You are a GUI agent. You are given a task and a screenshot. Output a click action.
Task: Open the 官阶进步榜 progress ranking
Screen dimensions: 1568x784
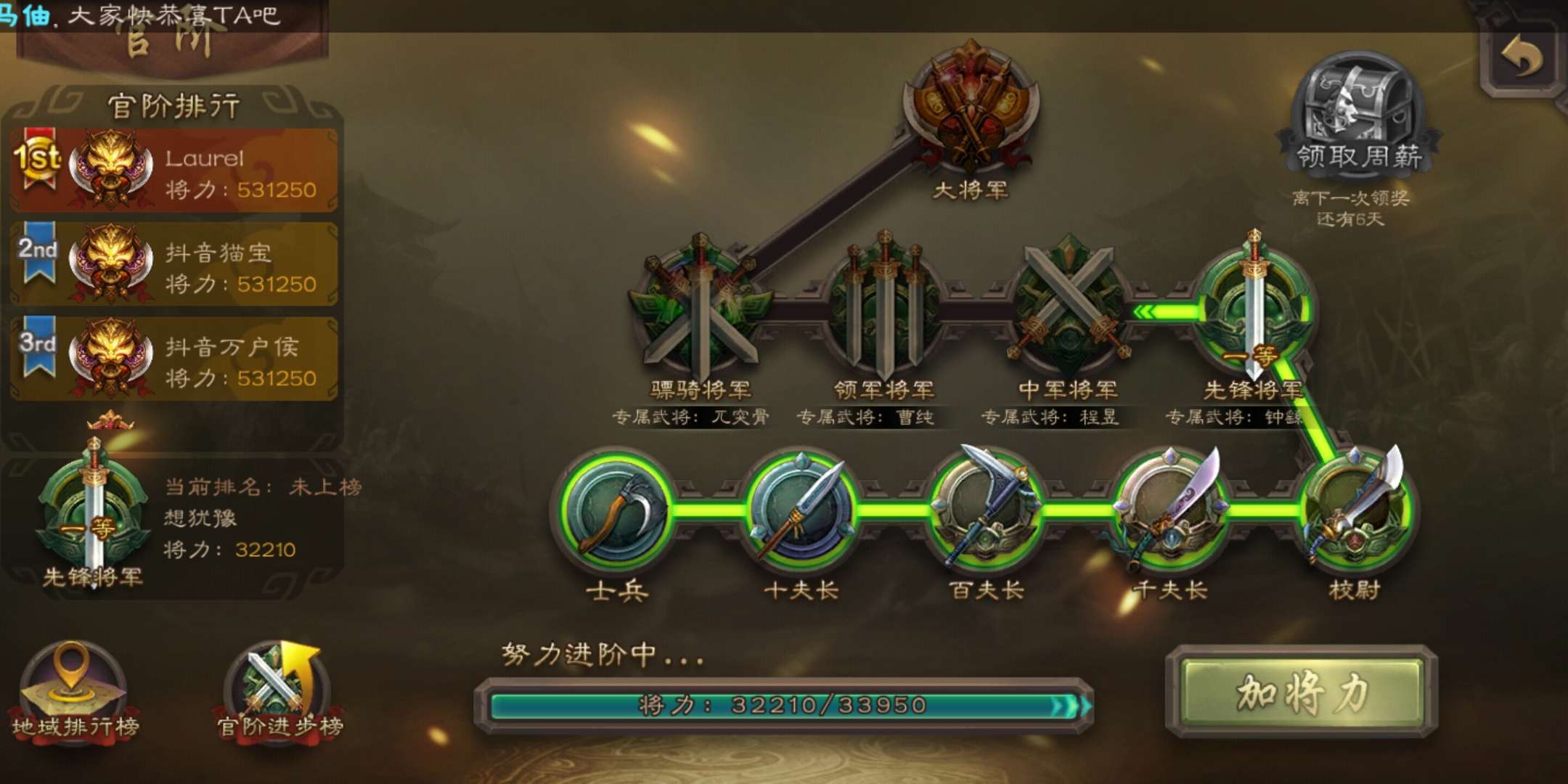pos(279,691)
